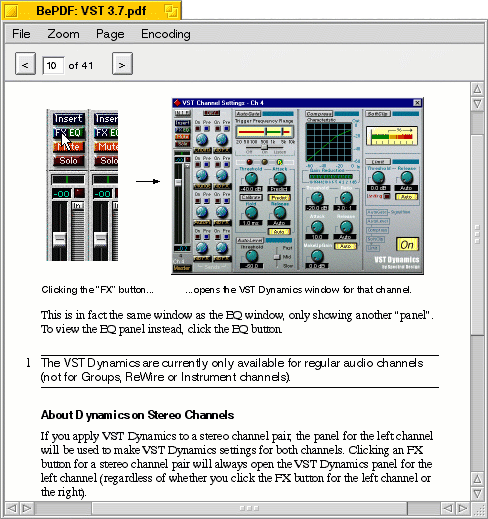Image resolution: width=488 pixels, height=519 pixels.
Task: Click the caption "Clicking the "FX" button..."
Action: [x=97, y=290]
